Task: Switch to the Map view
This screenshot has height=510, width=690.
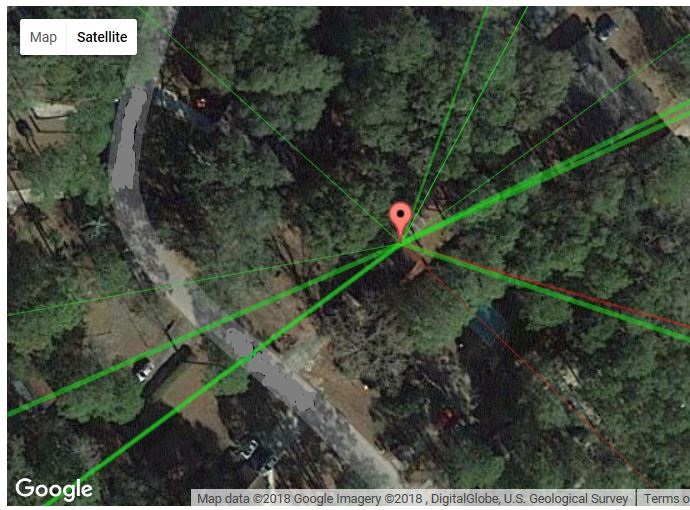Action: tap(43, 37)
